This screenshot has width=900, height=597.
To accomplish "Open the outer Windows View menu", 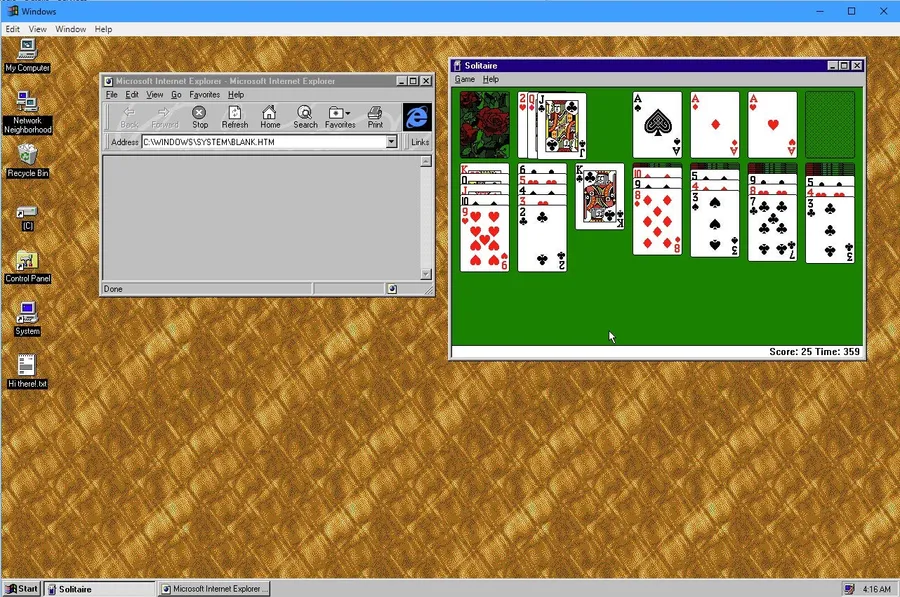I will (x=37, y=29).
